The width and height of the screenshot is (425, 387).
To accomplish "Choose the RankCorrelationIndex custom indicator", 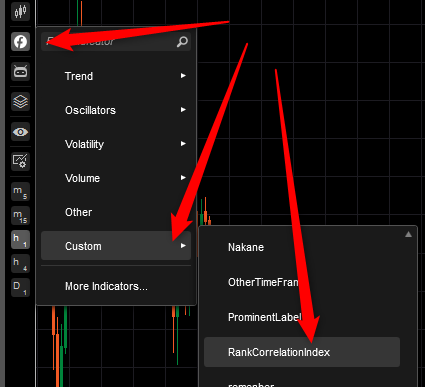I will pyautogui.click(x=302, y=352).
